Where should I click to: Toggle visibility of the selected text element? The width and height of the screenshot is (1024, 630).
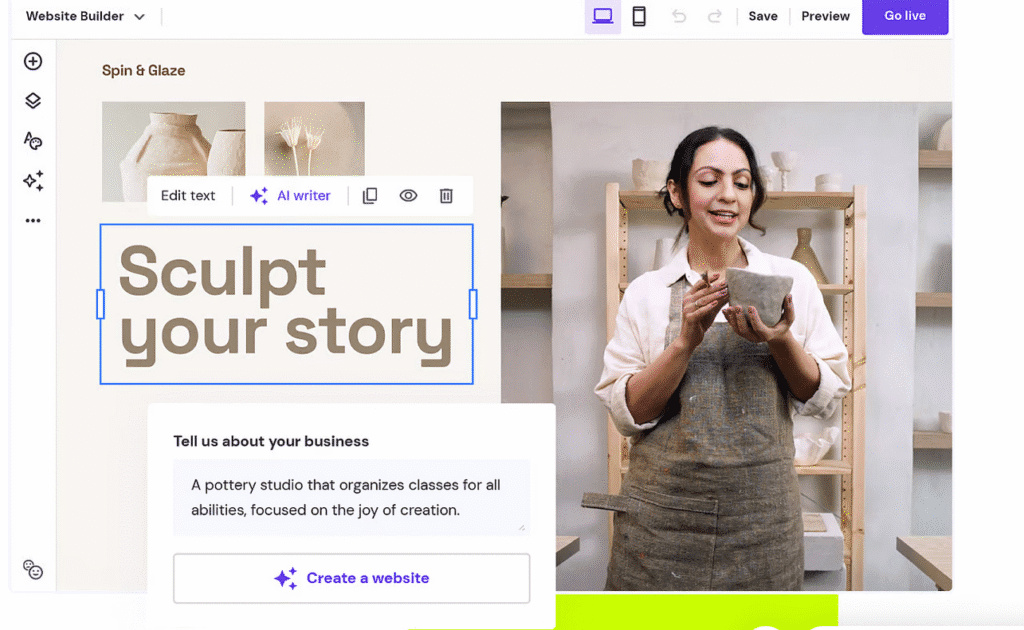click(408, 196)
